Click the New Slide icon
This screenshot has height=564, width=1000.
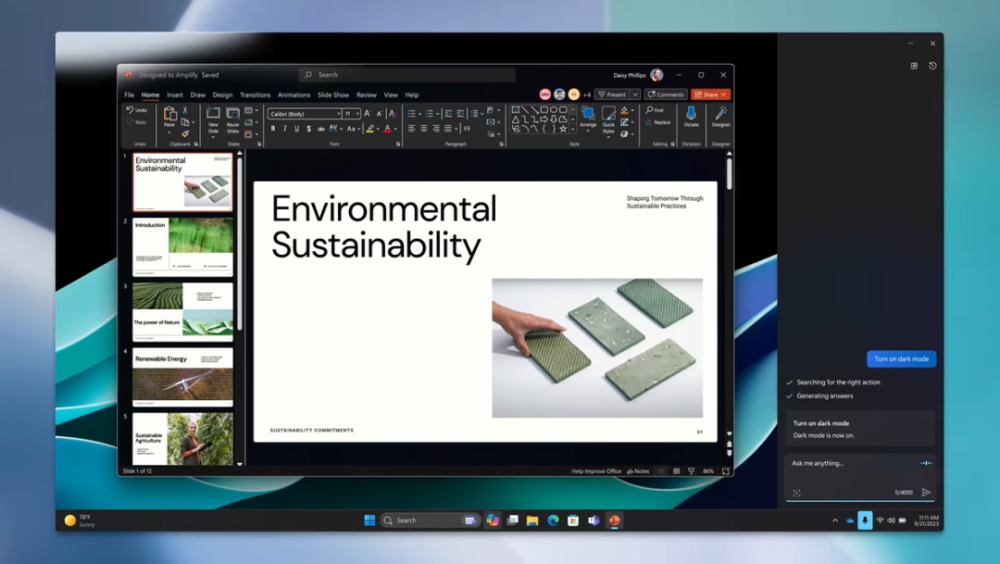[x=213, y=114]
